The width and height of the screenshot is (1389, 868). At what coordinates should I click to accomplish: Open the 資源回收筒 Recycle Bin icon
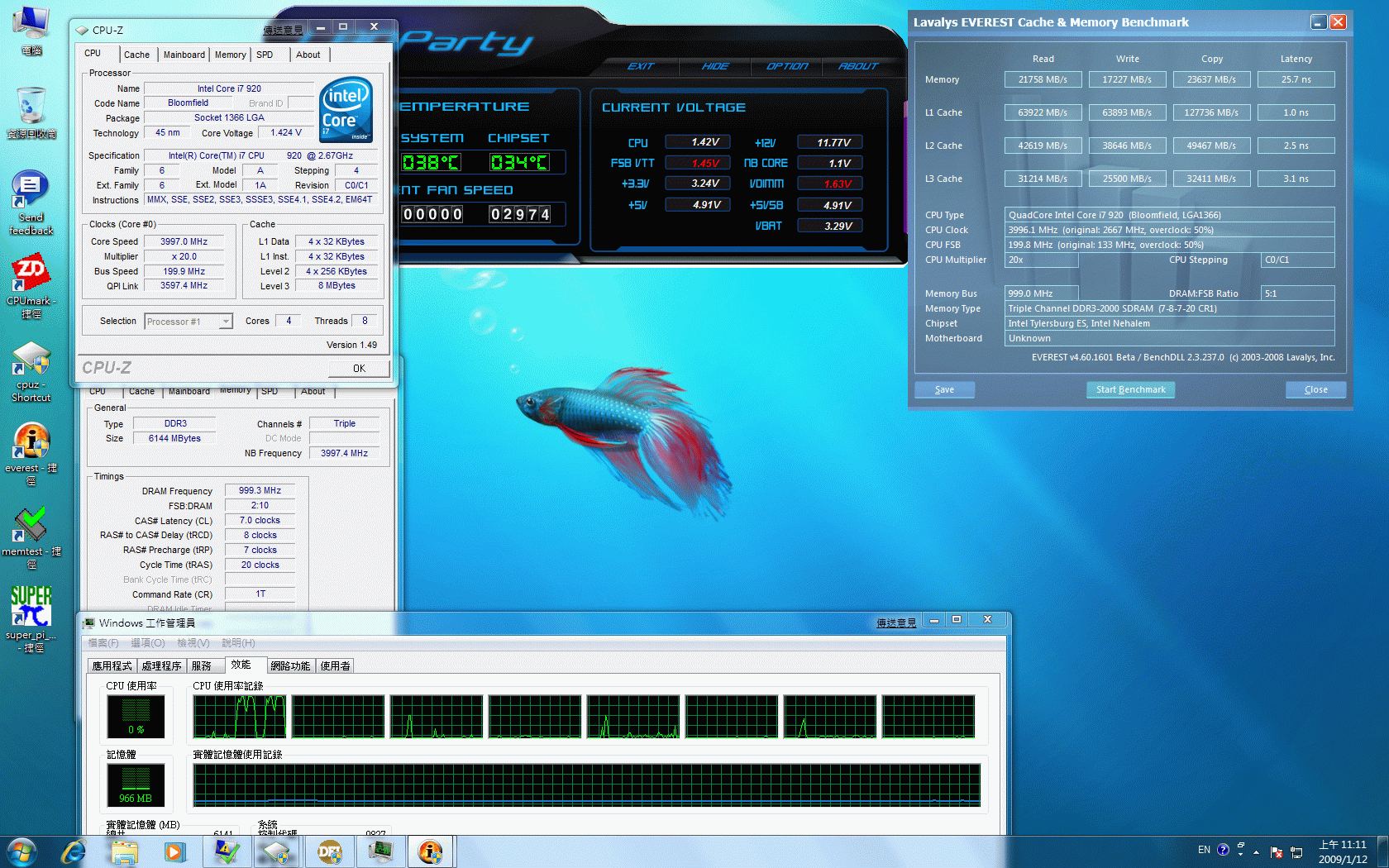(x=31, y=112)
